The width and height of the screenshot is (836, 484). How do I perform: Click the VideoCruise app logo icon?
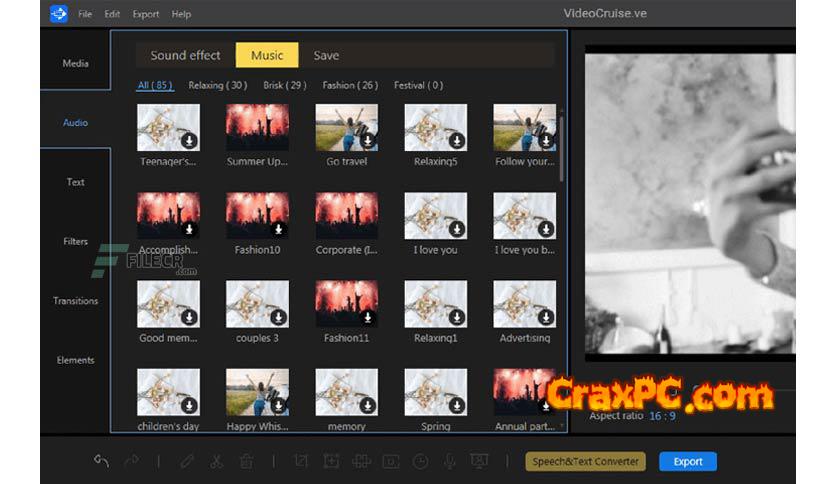click(x=58, y=14)
